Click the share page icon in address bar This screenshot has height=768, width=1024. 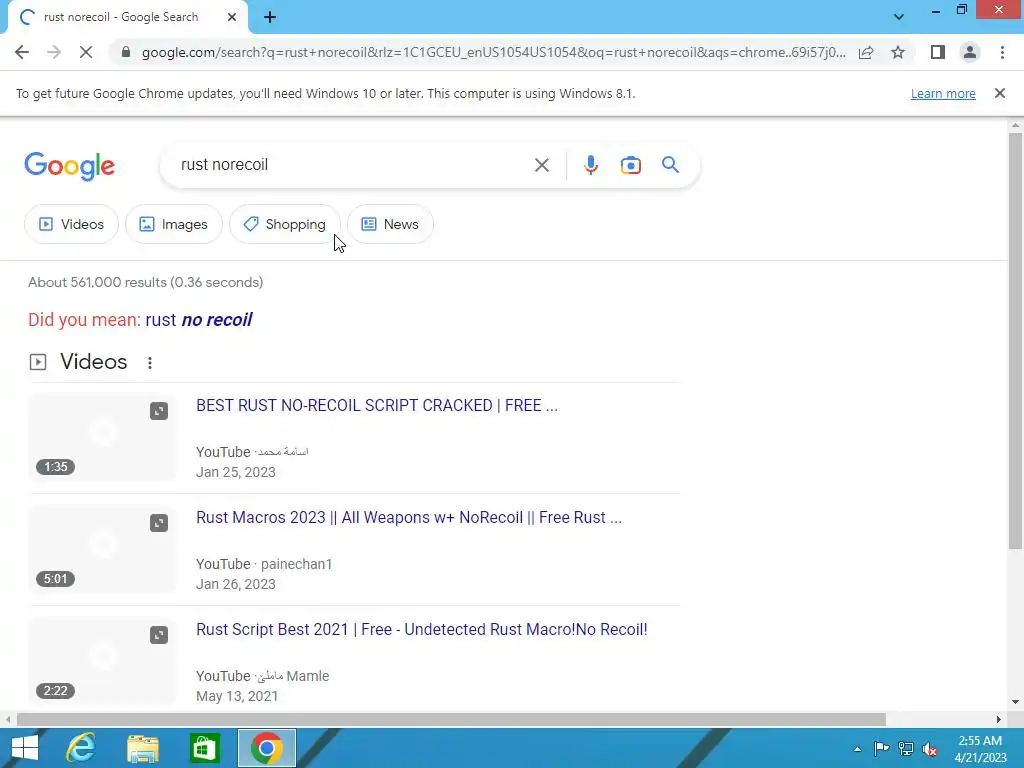tap(866, 52)
